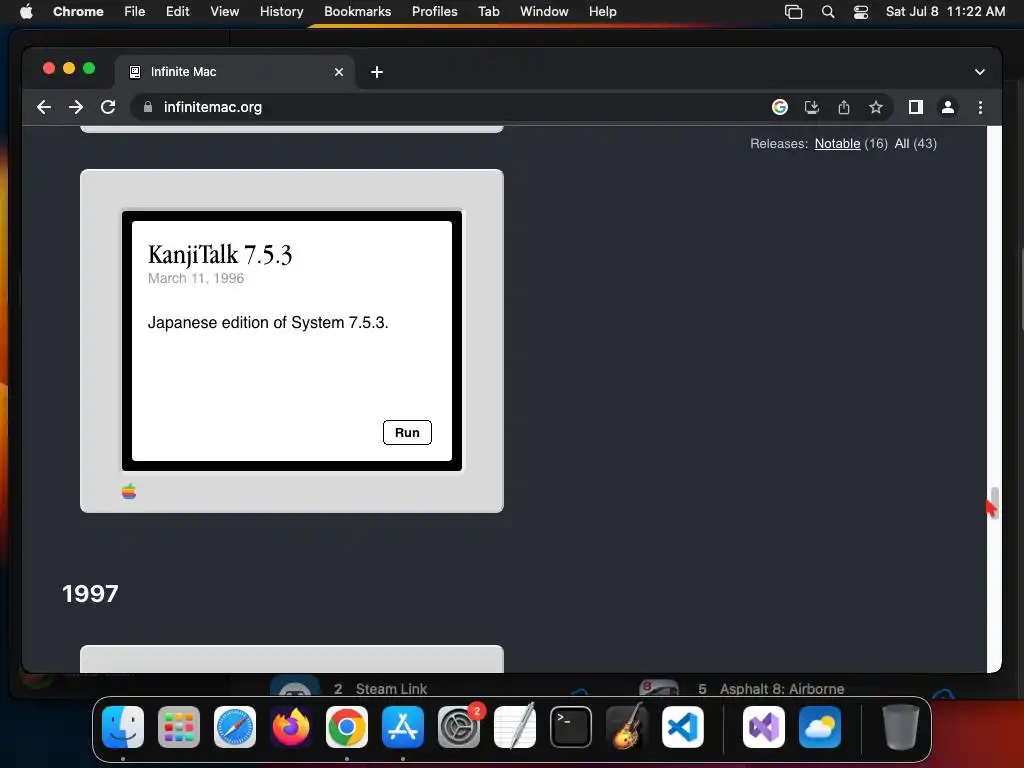Open Trash from the Dock
This screenshot has height=768, width=1024.
click(x=901, y=727)
